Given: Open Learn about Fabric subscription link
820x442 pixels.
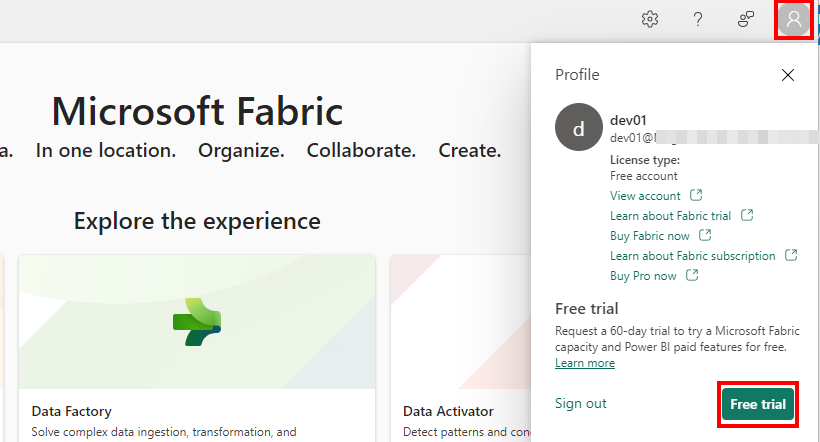Looking at the screenshot, I should point(692,256).
